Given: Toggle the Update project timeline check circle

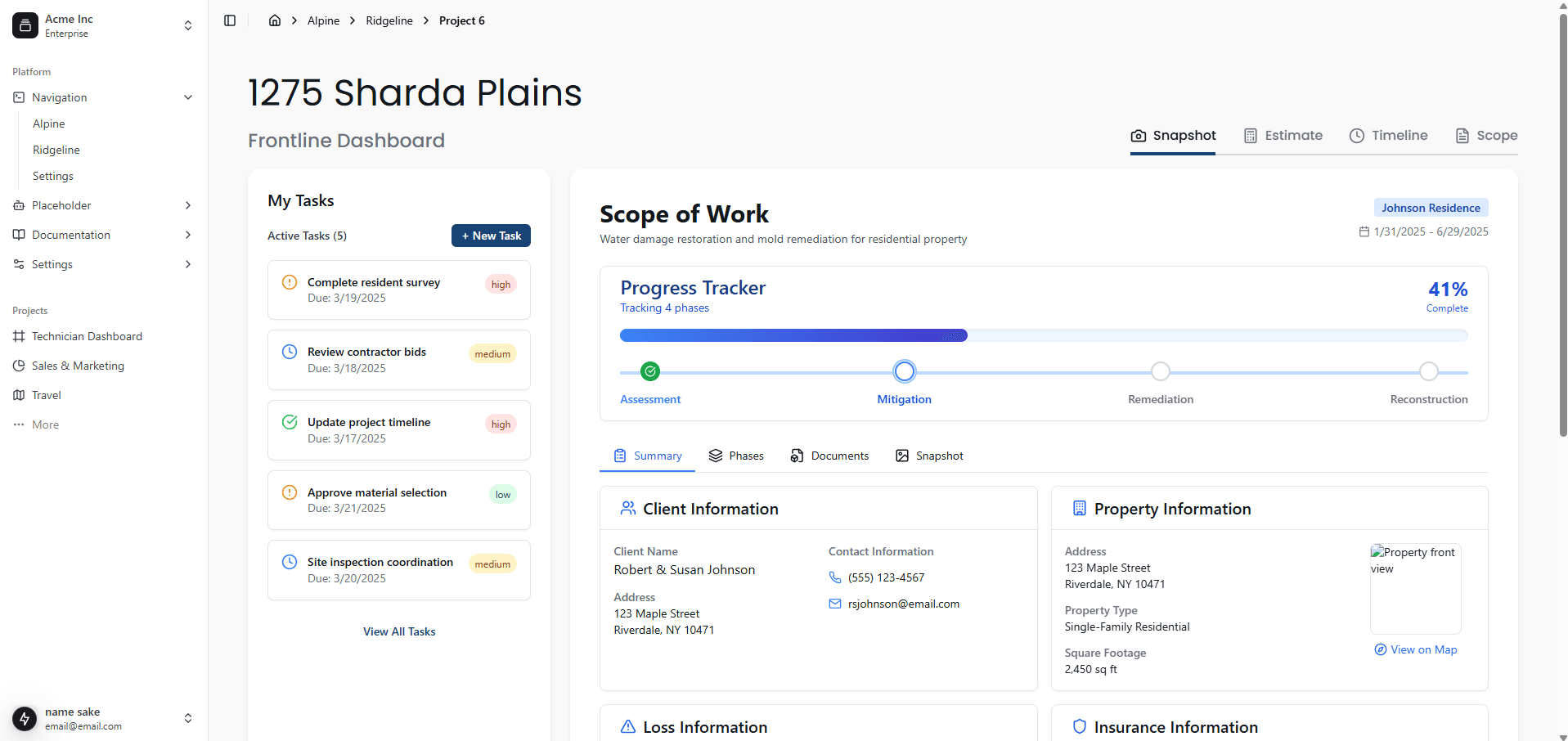Looking at the screenshot, I should tap(290, 422).
